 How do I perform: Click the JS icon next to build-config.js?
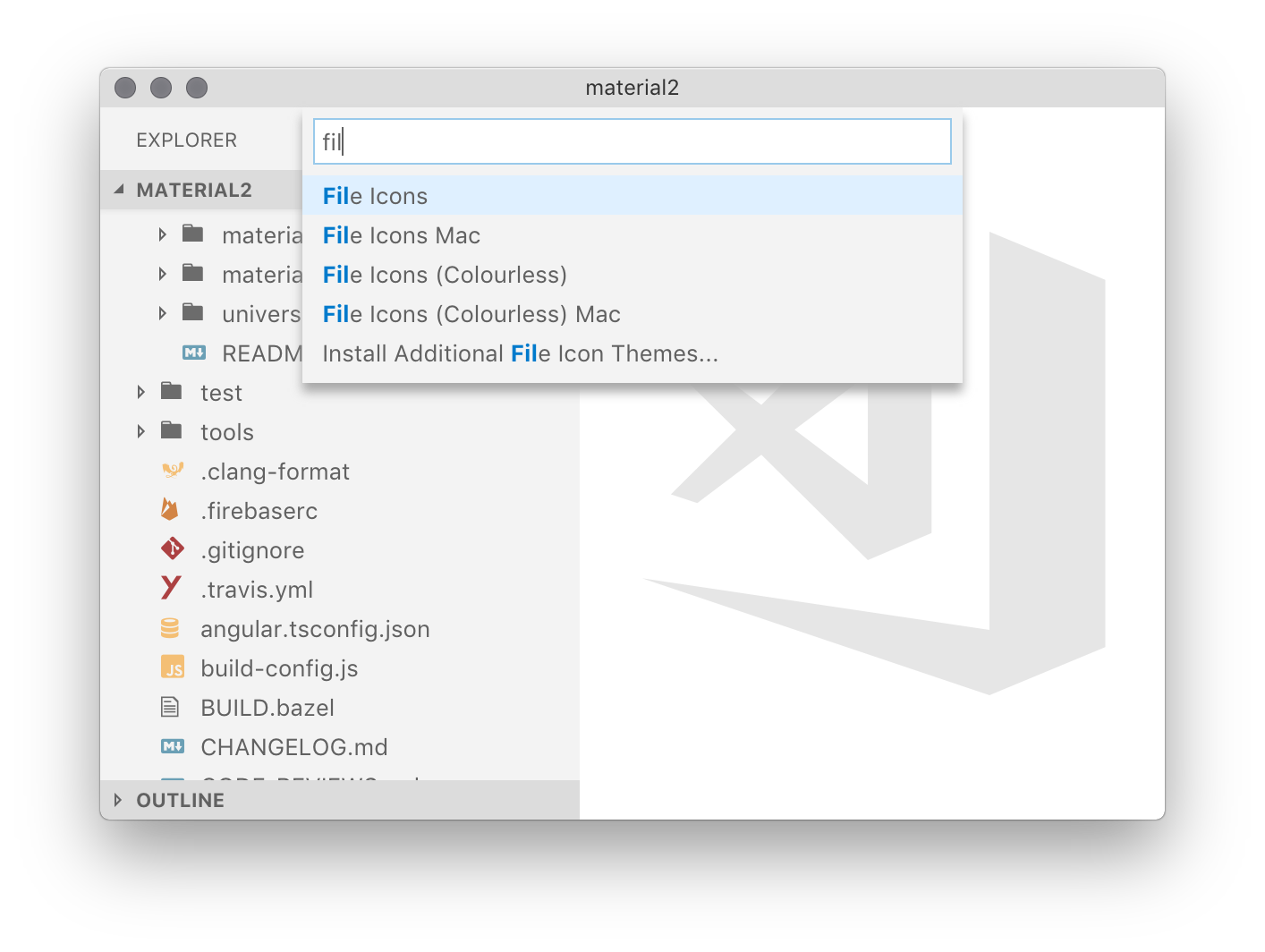click(172, 667)
